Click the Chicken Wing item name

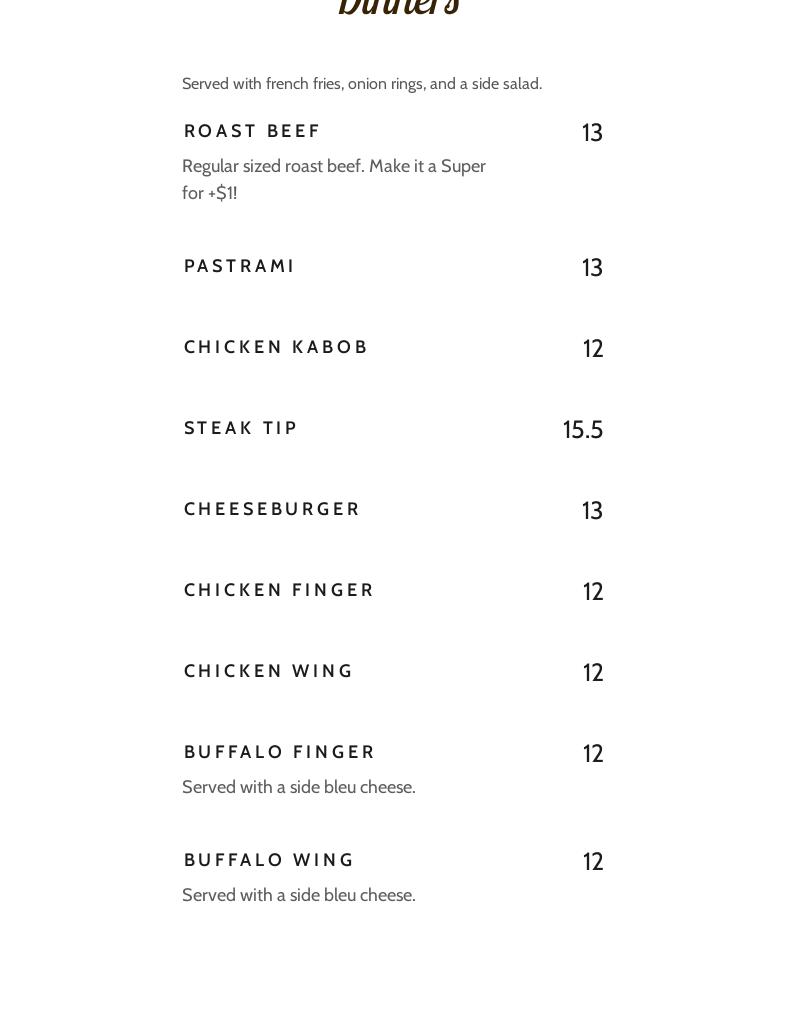[x=269, y=672]
